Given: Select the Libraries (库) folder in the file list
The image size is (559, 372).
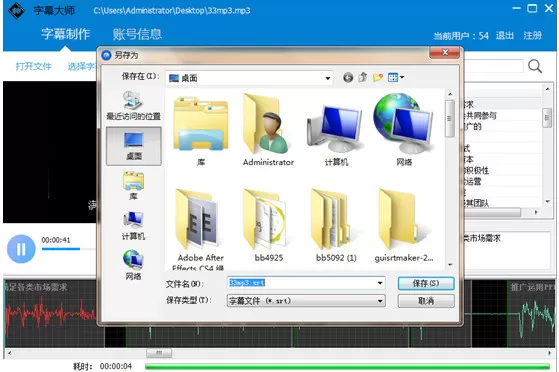Looking at the screenshot, I should pos(201,131).
